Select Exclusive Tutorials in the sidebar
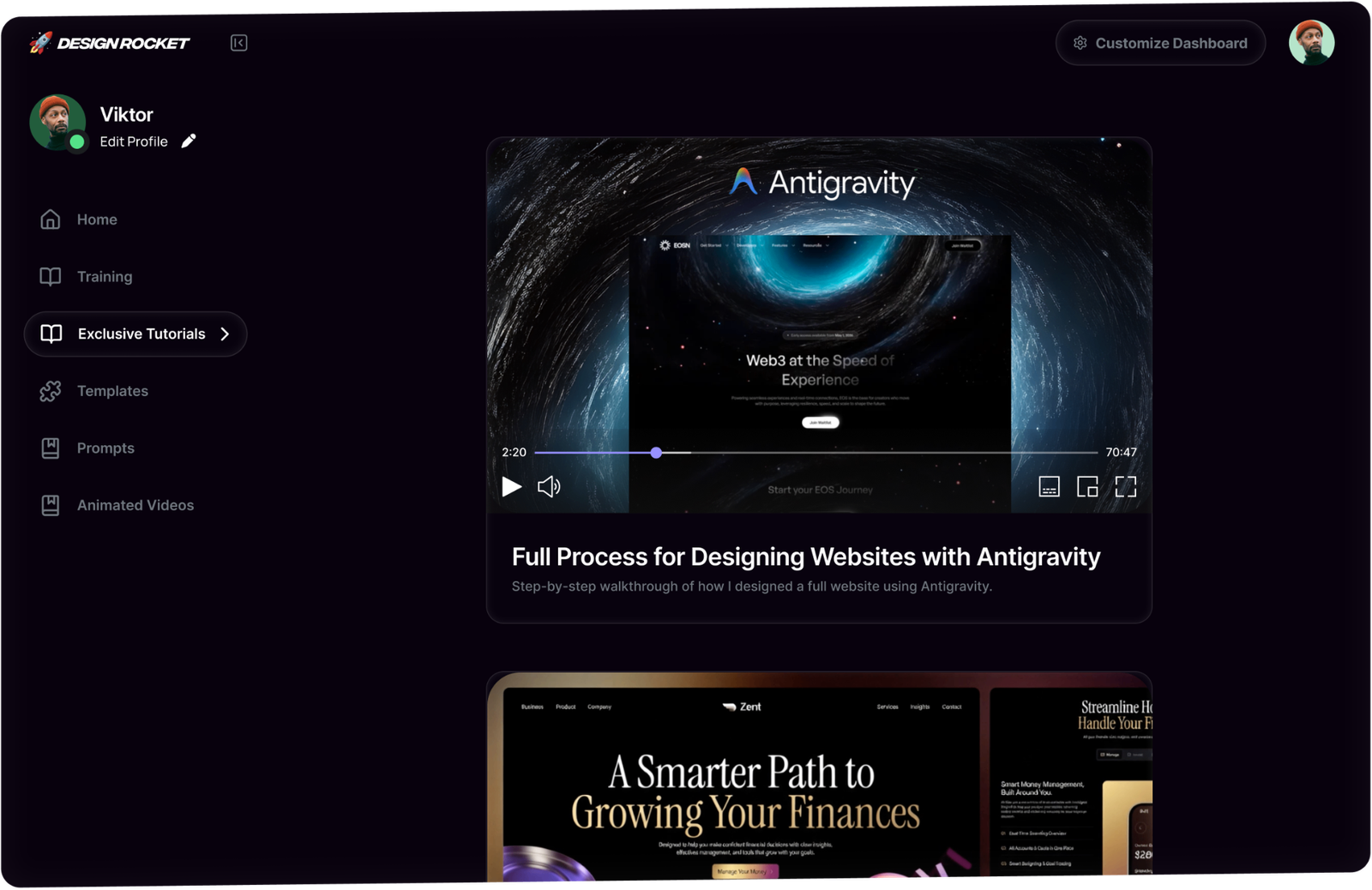Viewport: 1372px width, 890px height. point(135,334)
